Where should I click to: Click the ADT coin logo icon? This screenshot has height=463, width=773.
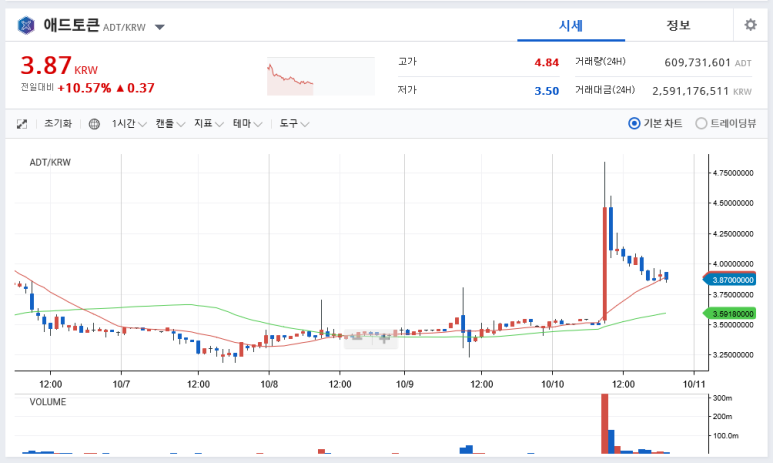pyautogui.click(x=26, y=25)
